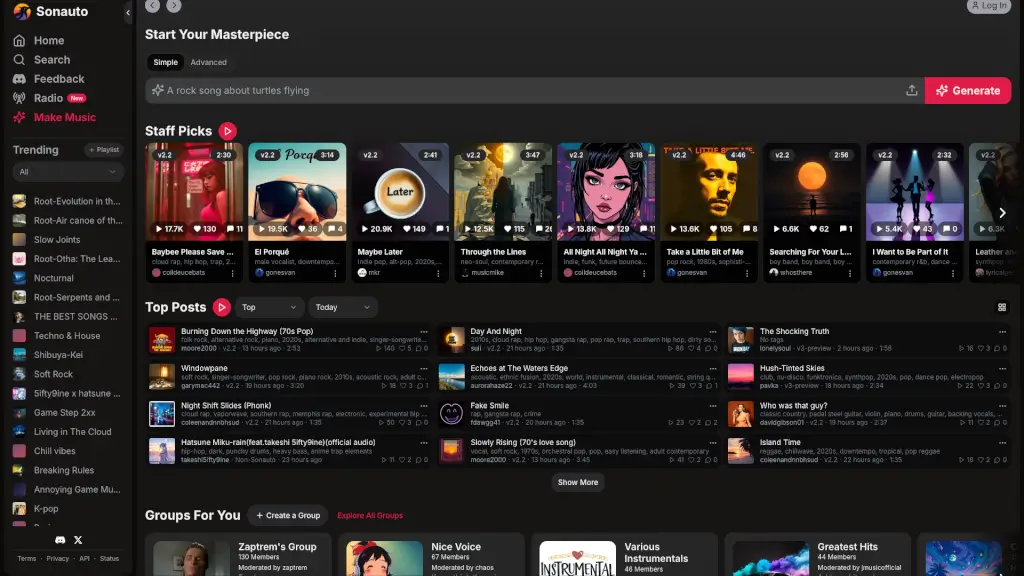Open the X social icon link
The height and width of the screenshot is (576, 1024).
tap(78, 540)
